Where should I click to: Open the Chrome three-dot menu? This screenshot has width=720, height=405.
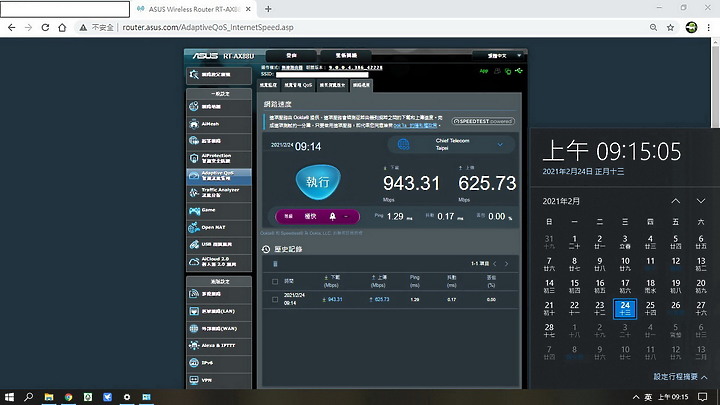point(709,28)
